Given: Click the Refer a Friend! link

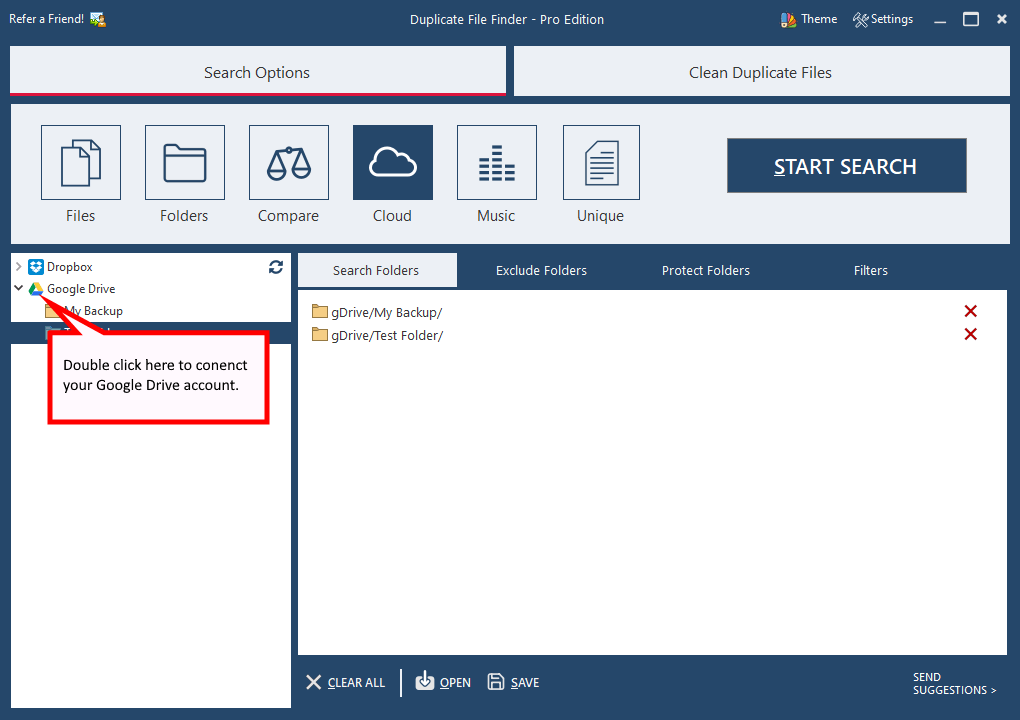Looking at the screenshot, I should [x=46, y=20].
